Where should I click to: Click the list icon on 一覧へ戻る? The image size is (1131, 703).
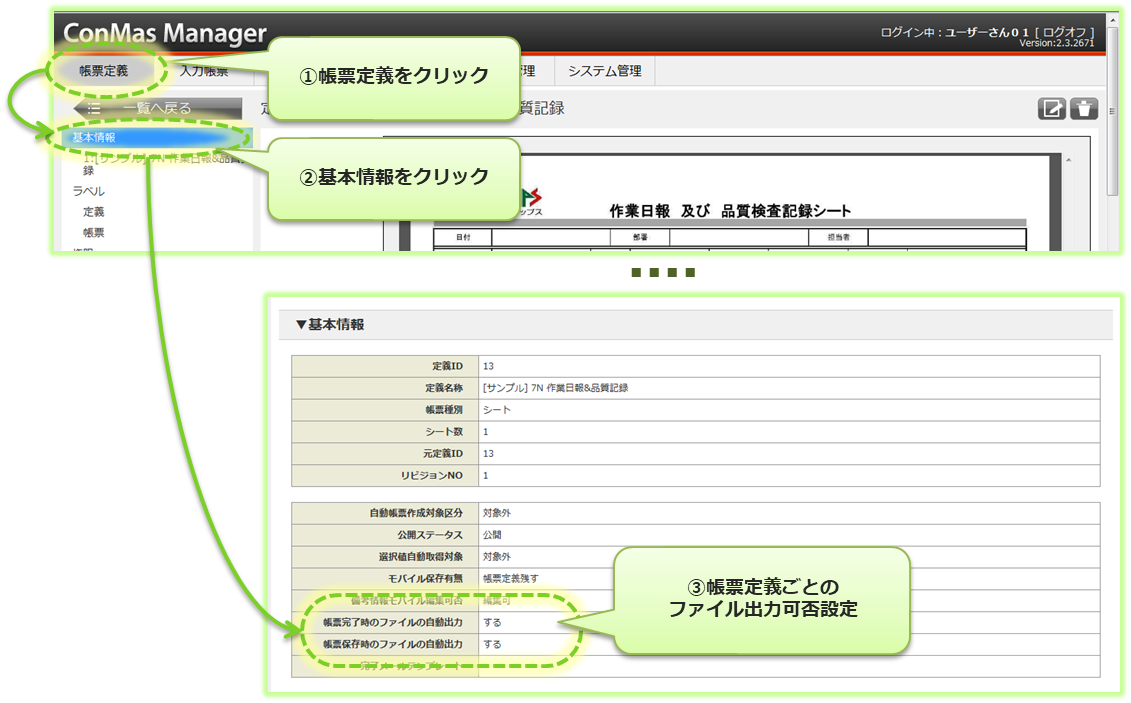pyautogui.click(x=94, y=108)
